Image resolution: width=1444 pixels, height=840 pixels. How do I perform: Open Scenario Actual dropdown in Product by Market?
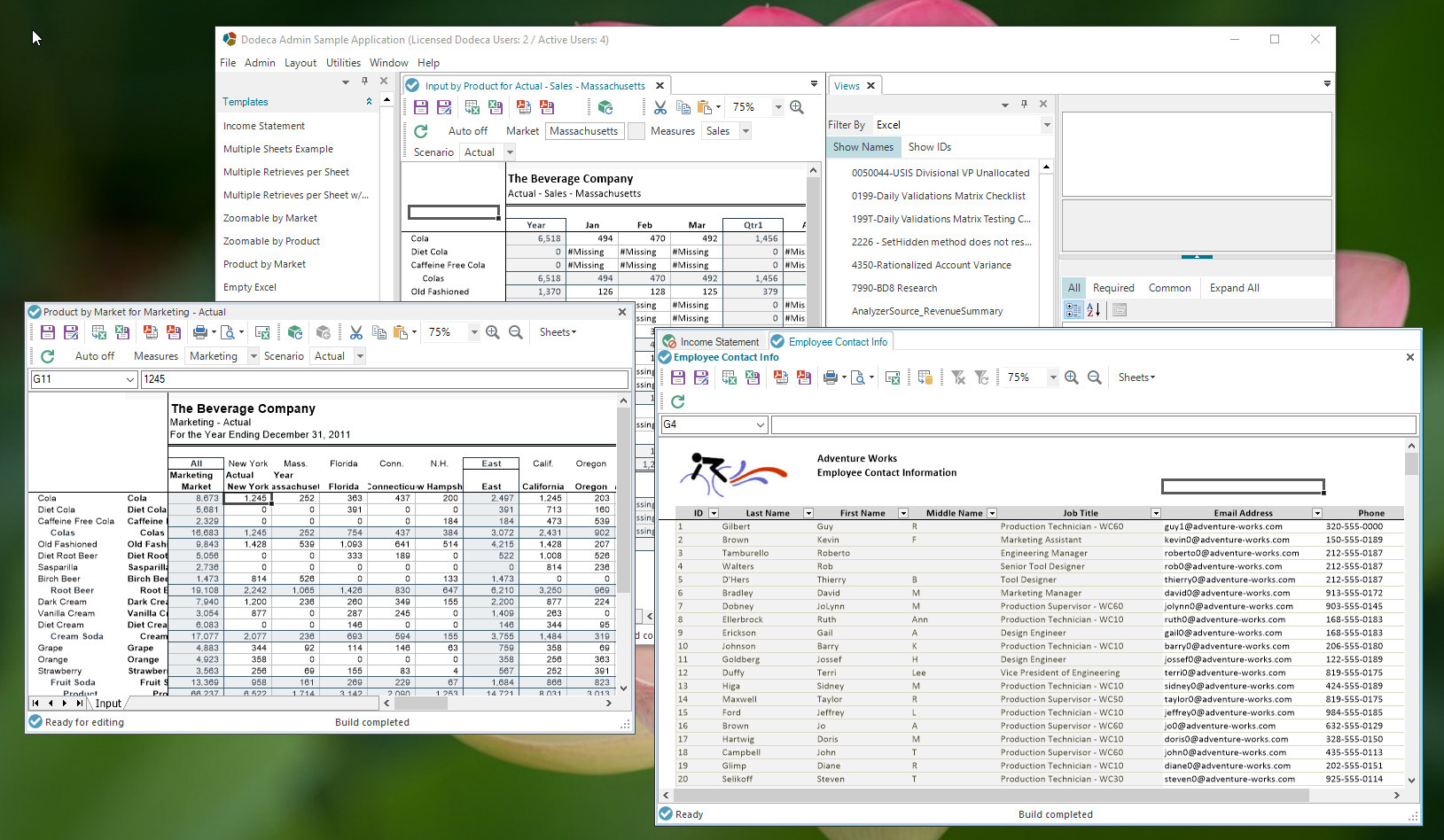coord(360,356)
